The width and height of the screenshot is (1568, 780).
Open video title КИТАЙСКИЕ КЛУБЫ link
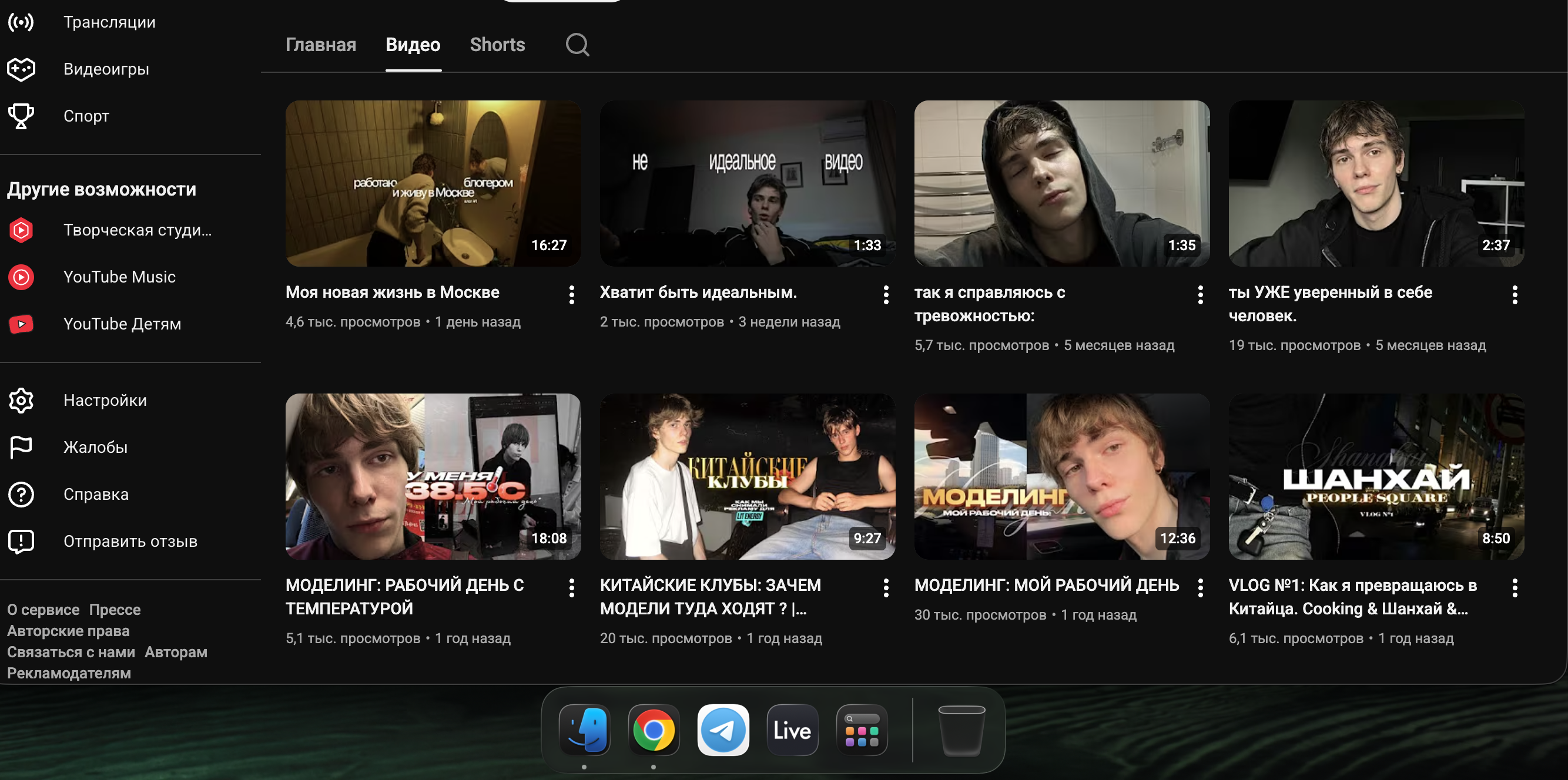tap(710, 596)
